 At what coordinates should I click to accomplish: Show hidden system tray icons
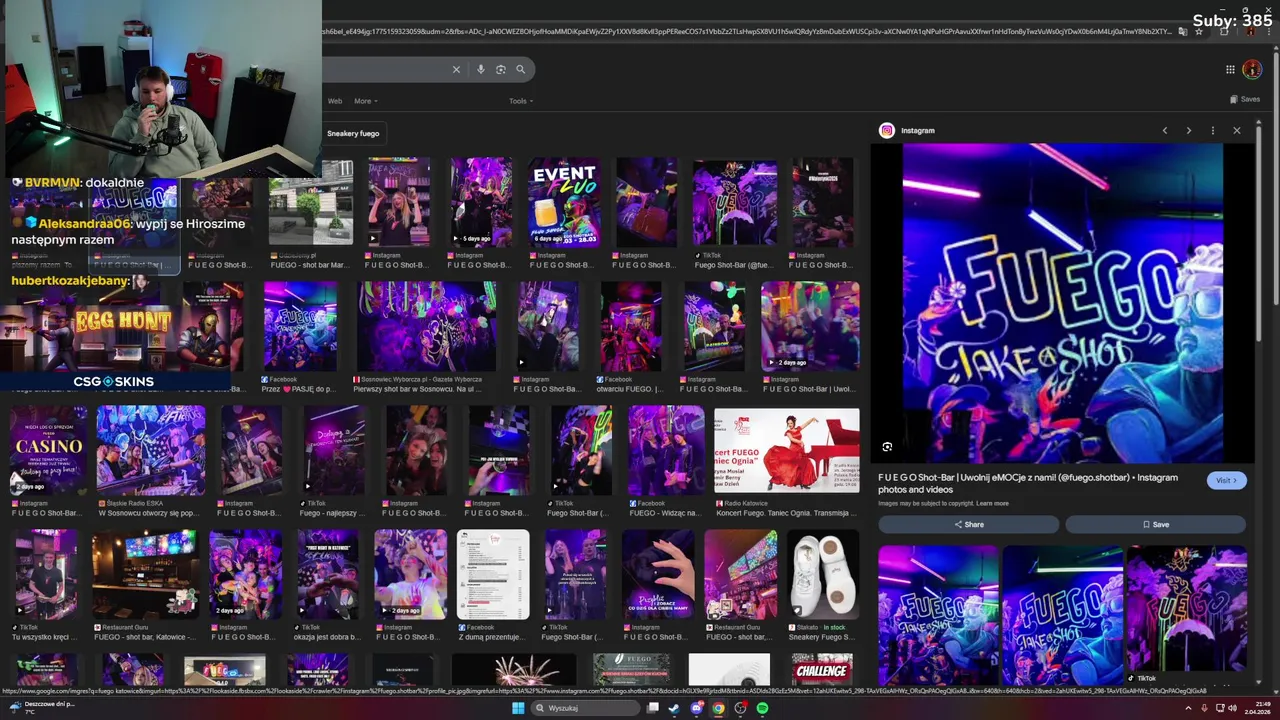pyautogui.click(x=1187, y=708)
